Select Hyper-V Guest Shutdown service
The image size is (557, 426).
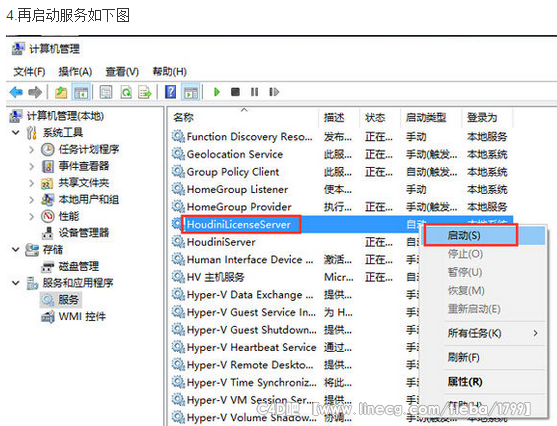pyautogui.click(x=252, y=330)
